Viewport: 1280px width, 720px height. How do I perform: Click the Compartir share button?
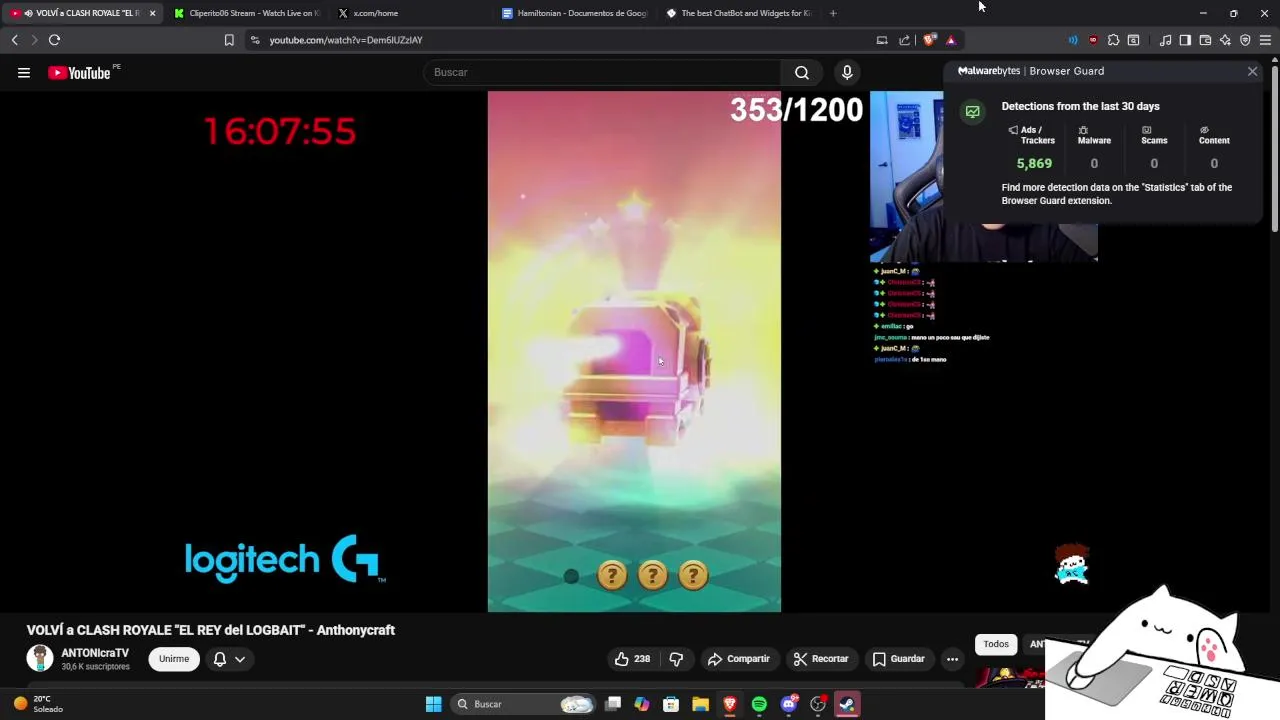pos(739,659)
